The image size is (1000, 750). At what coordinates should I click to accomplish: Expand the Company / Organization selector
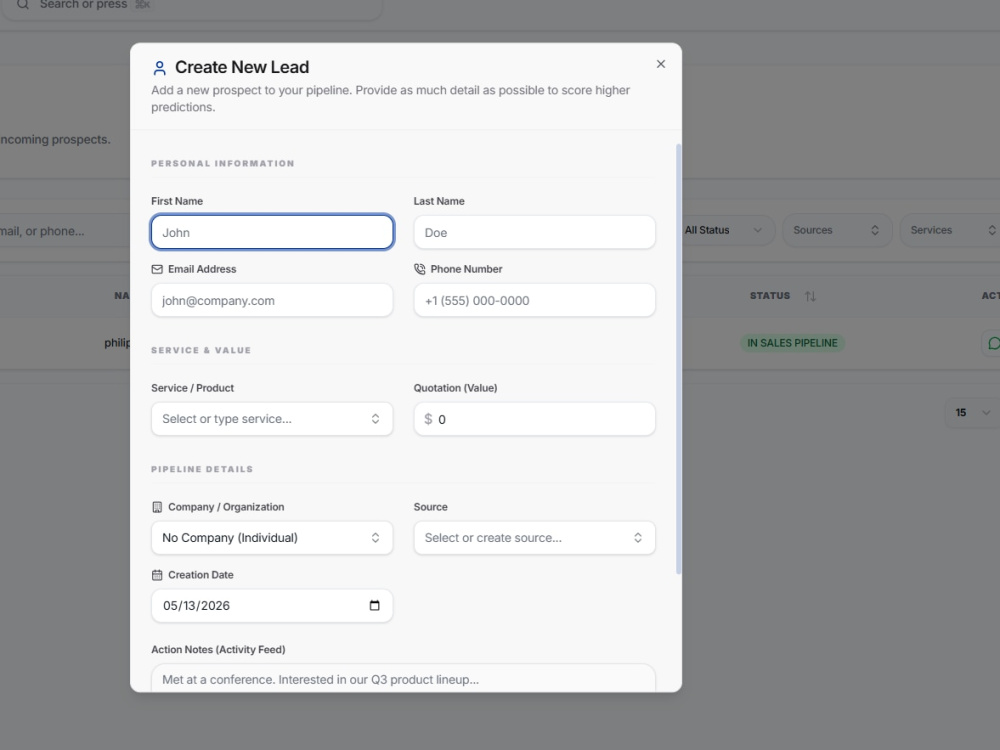tap(272, 538)
